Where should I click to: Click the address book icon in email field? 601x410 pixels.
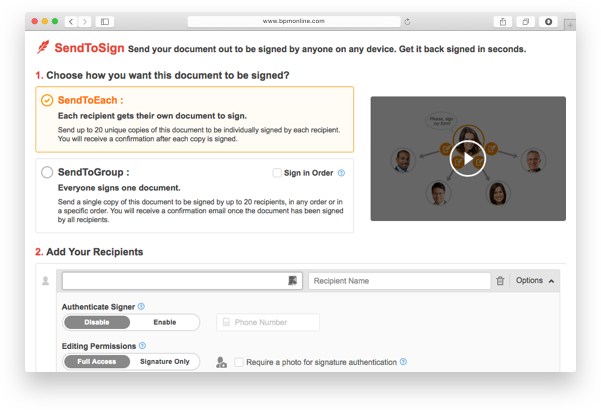click(x=292, y=281)
